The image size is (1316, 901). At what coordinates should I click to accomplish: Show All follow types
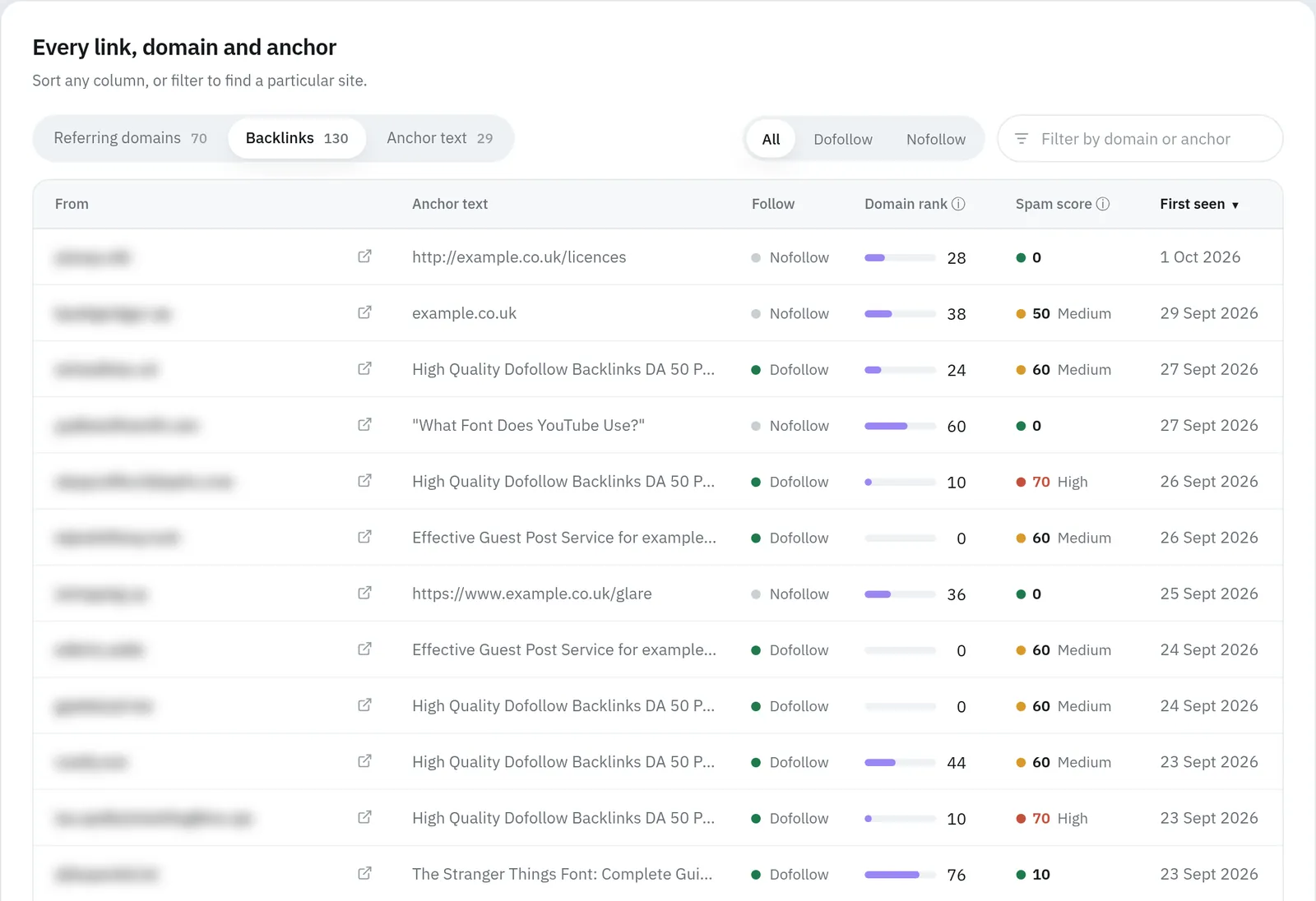[771, 139]
